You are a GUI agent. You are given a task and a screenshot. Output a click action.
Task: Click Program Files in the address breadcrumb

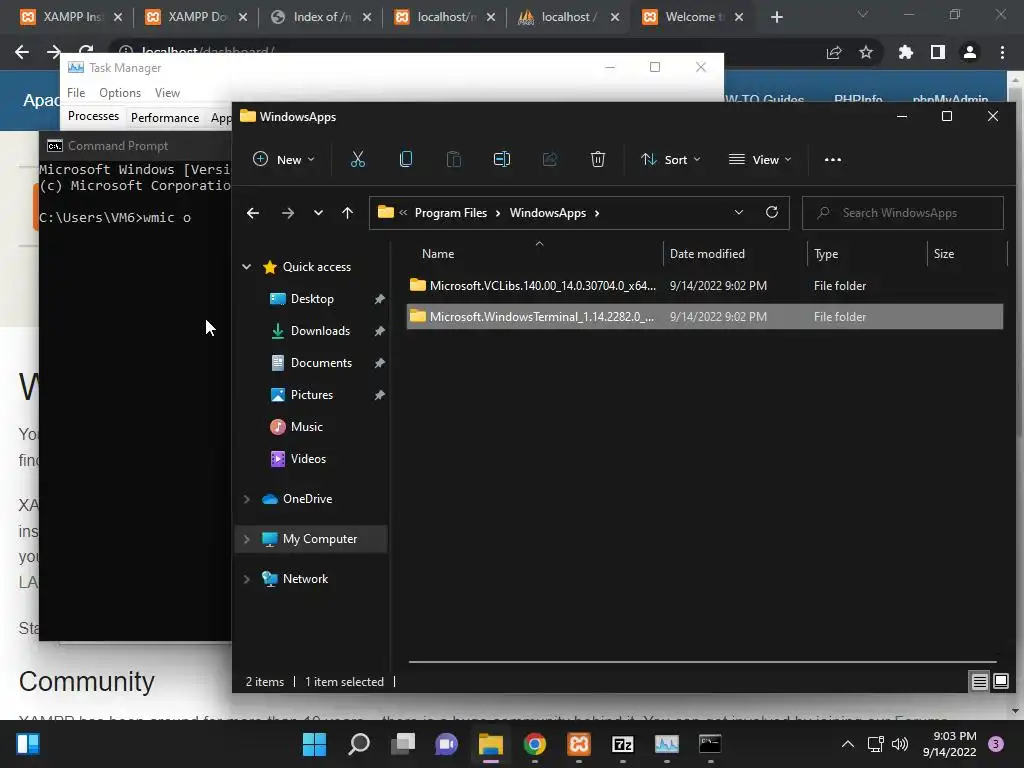click(451, 213)
